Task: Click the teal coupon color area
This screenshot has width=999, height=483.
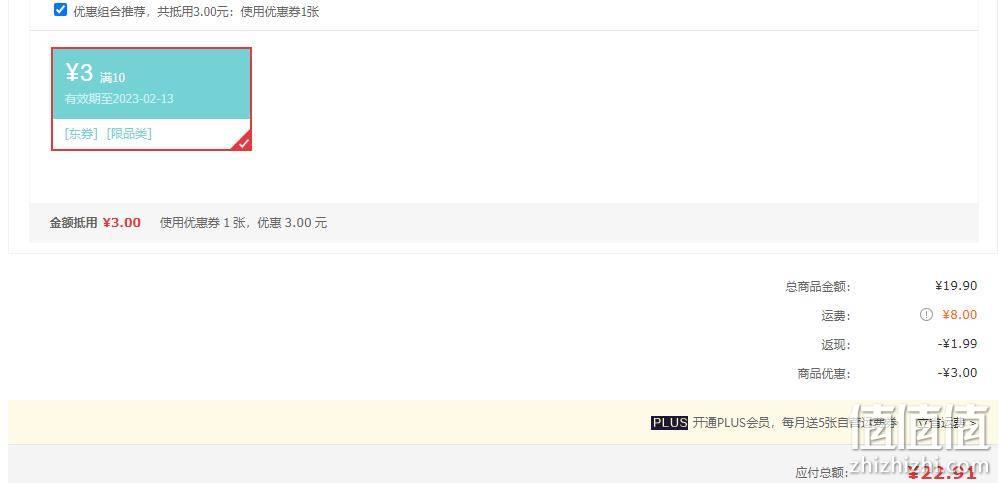Action: tap(152, 83)
